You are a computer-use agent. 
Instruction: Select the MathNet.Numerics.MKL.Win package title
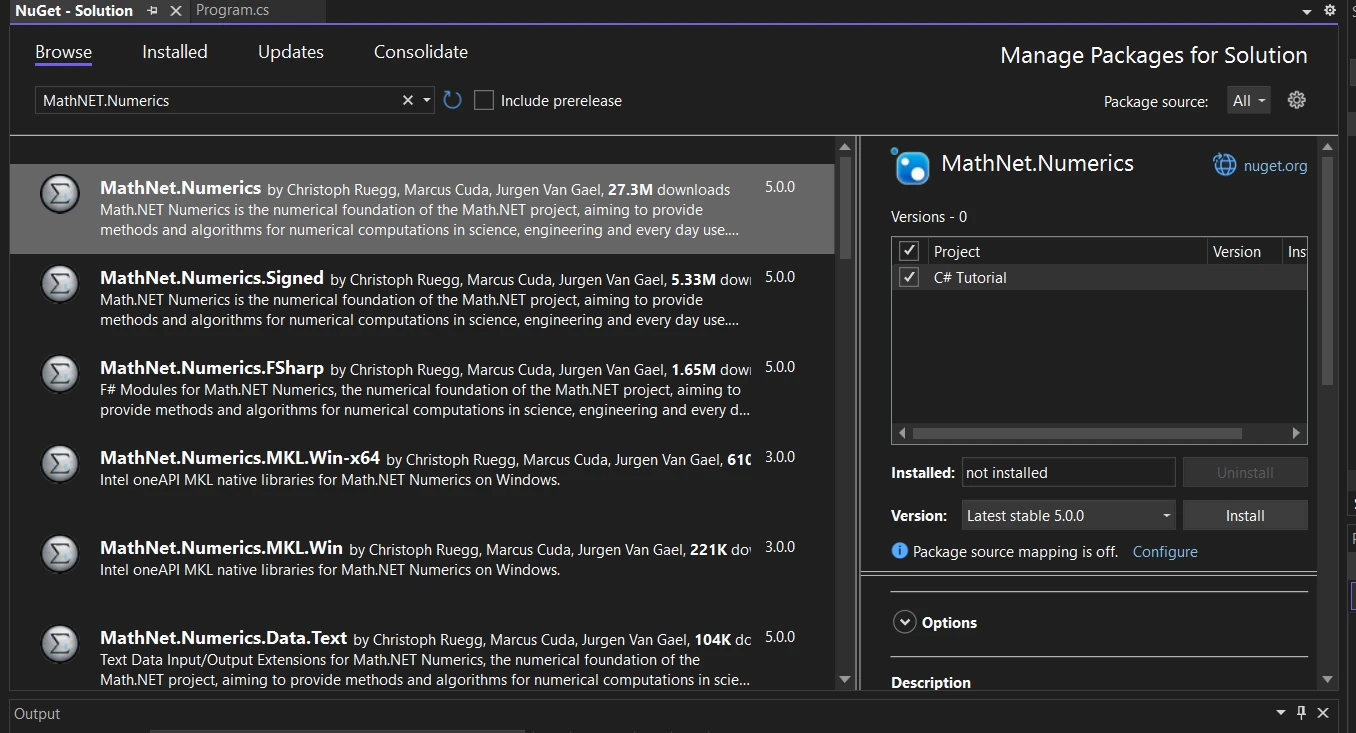221,548
